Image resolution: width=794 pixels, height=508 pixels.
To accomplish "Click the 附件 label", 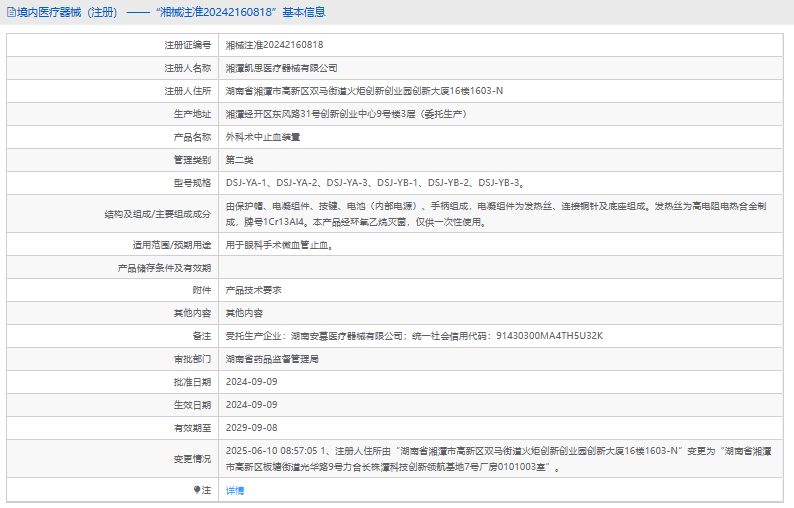I will [202, 290].
